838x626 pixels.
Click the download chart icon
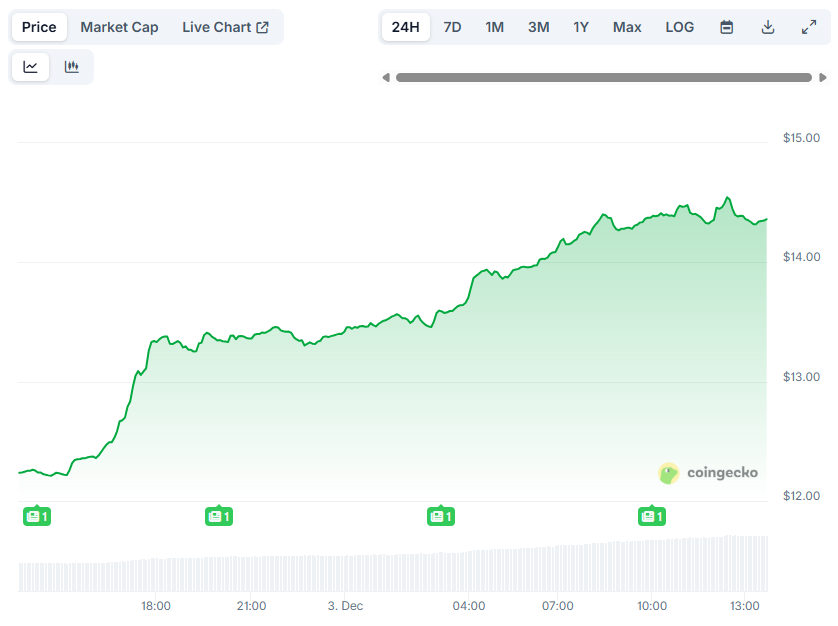click(x=768, y=27)
